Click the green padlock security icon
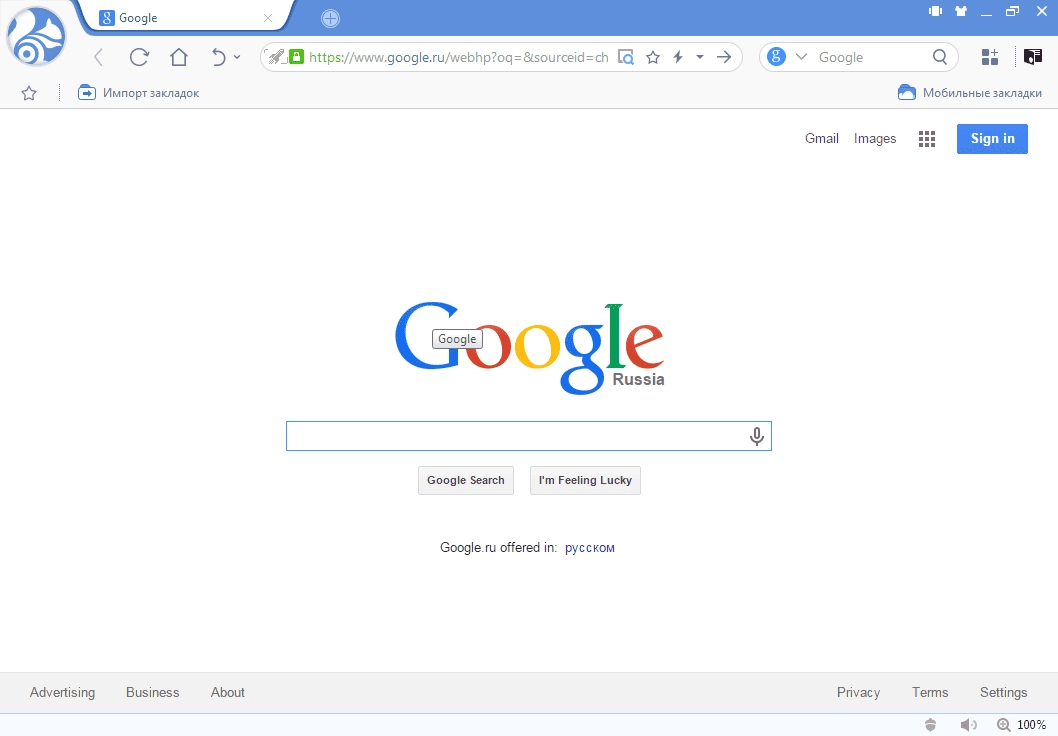This screenshot has height=736, width=1058. point(296,57)
